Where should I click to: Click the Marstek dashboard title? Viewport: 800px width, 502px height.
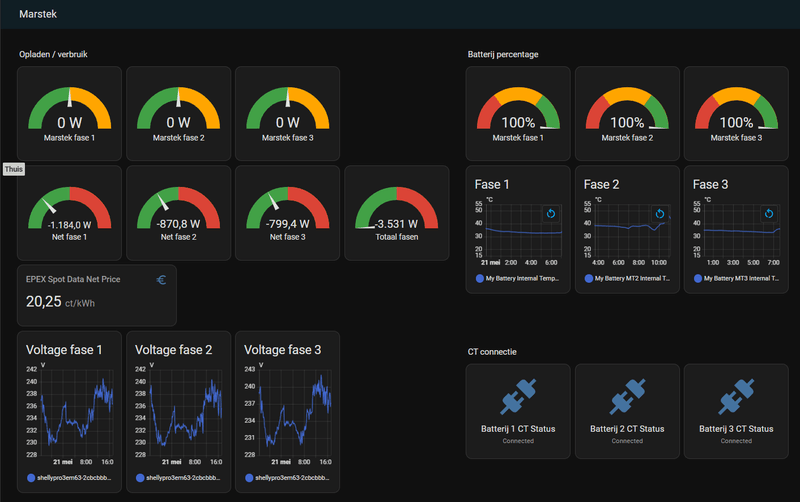[38, 14]
